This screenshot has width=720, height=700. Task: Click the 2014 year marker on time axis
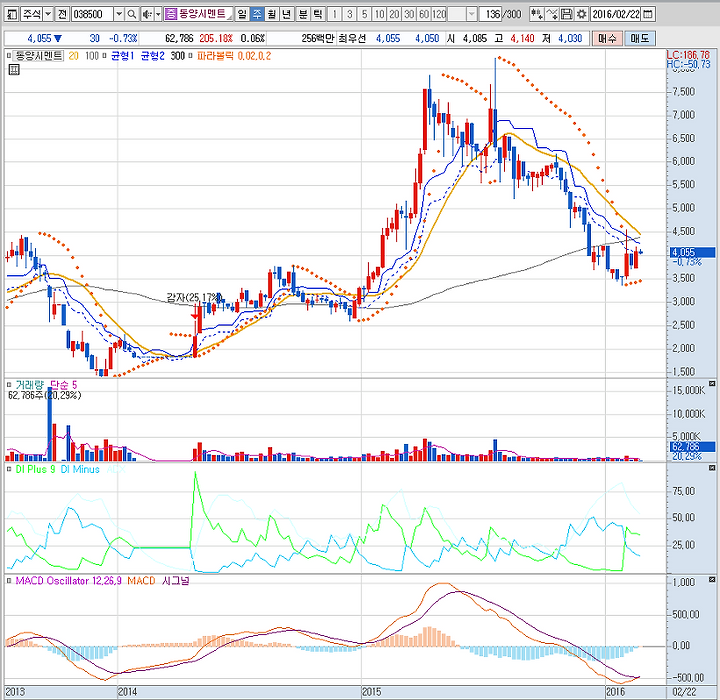click(x=127, y=692)
